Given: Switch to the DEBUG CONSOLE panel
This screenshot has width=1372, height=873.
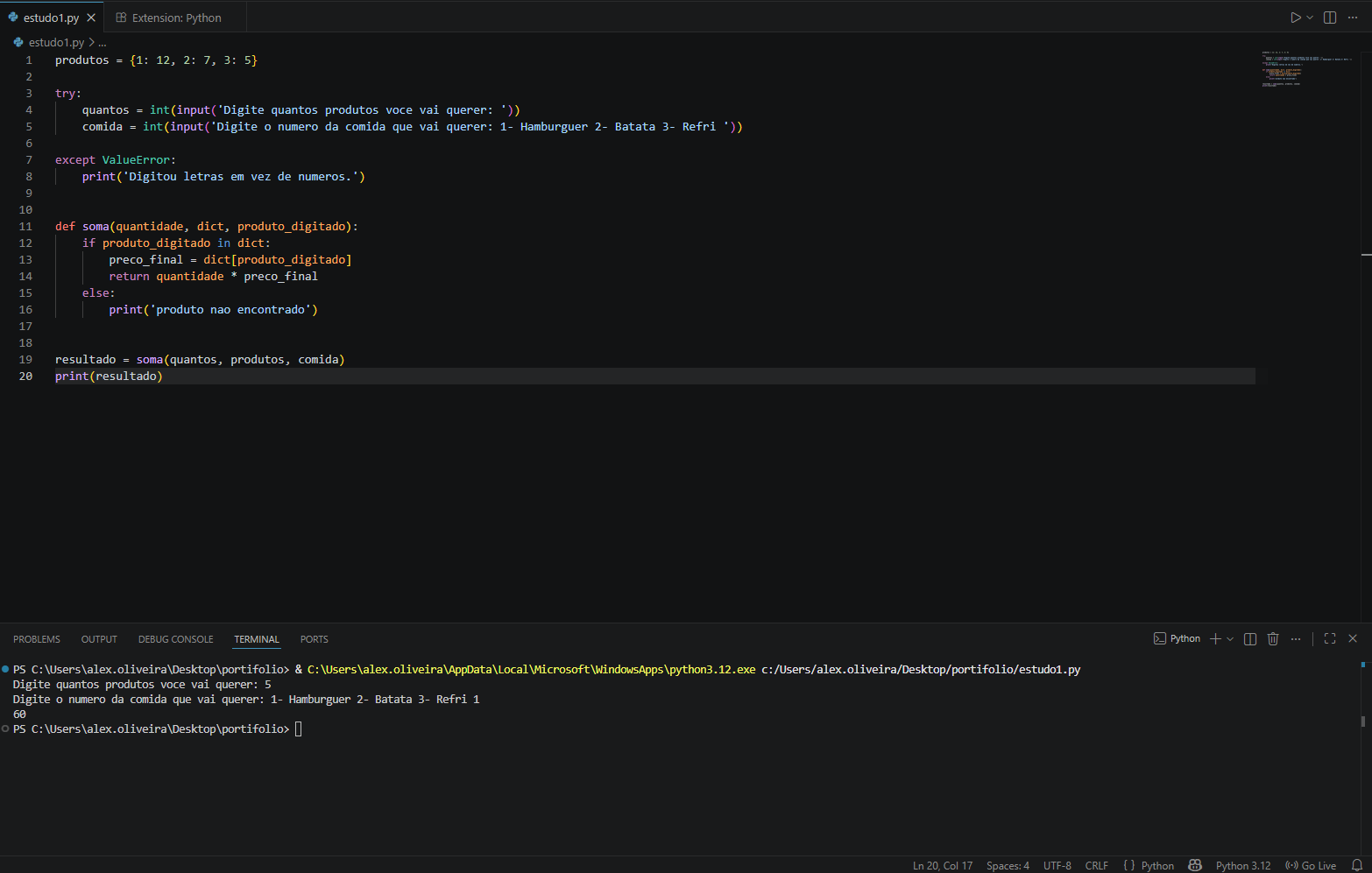Looking at the screenshot, I should tap(175, 639).
